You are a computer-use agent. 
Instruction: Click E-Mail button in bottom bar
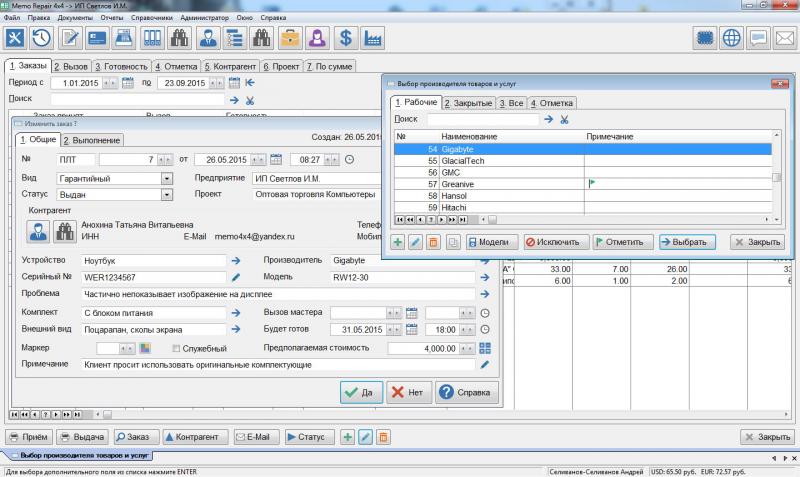(x=257, y=437)
